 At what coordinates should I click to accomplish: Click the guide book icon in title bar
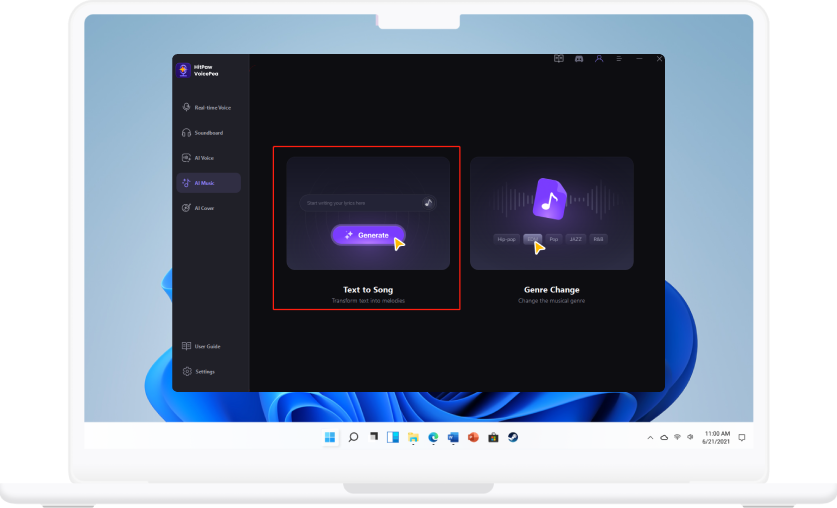pyautogui.click(x=559, y=59)
